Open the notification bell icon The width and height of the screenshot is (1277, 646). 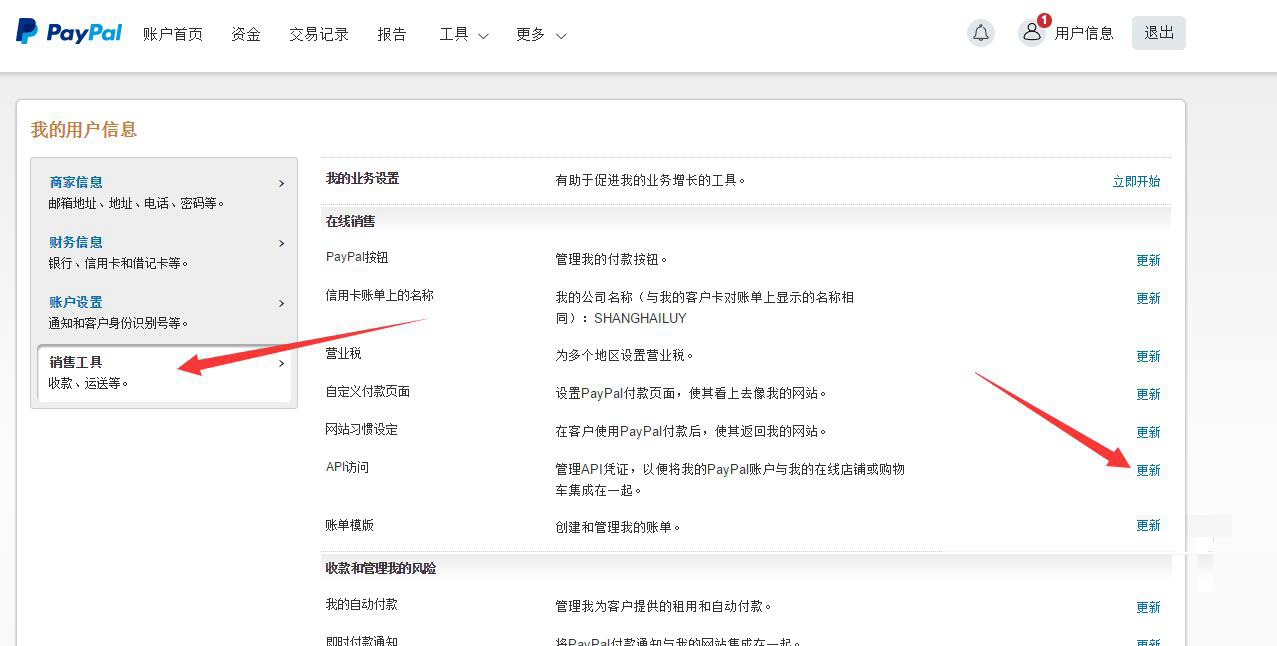981,33
